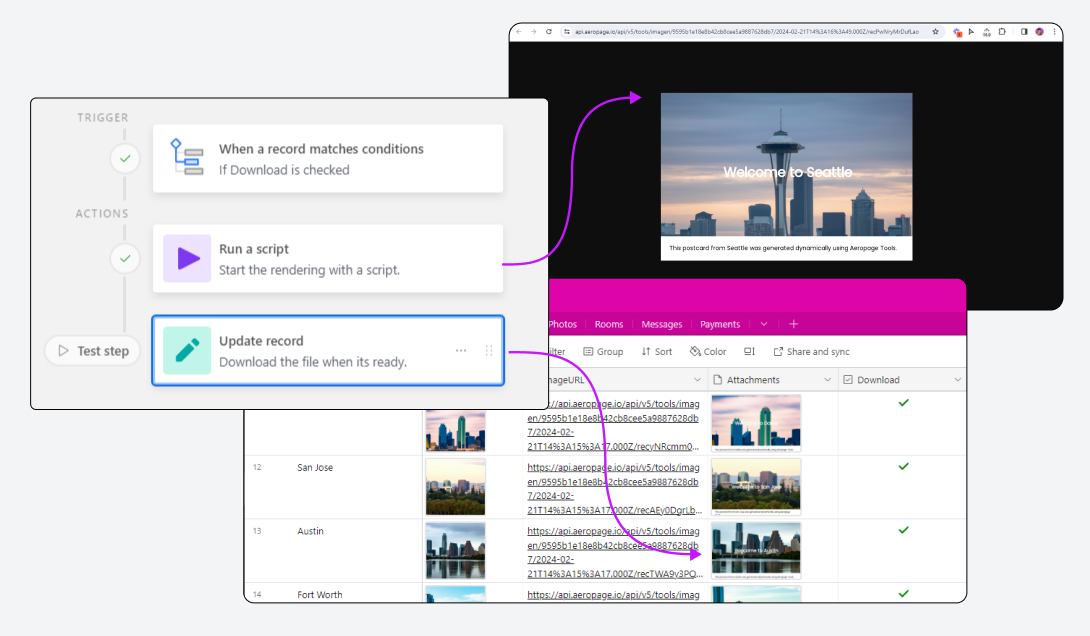Open the browser extensions puzzle icon
Image resolution: width=1090 pixels, height=636 pixels.
coord(1002,32)
